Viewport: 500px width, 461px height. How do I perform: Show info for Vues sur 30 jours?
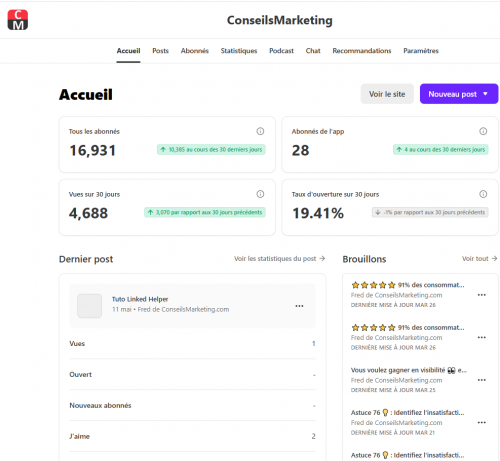[x=260, y=194]
